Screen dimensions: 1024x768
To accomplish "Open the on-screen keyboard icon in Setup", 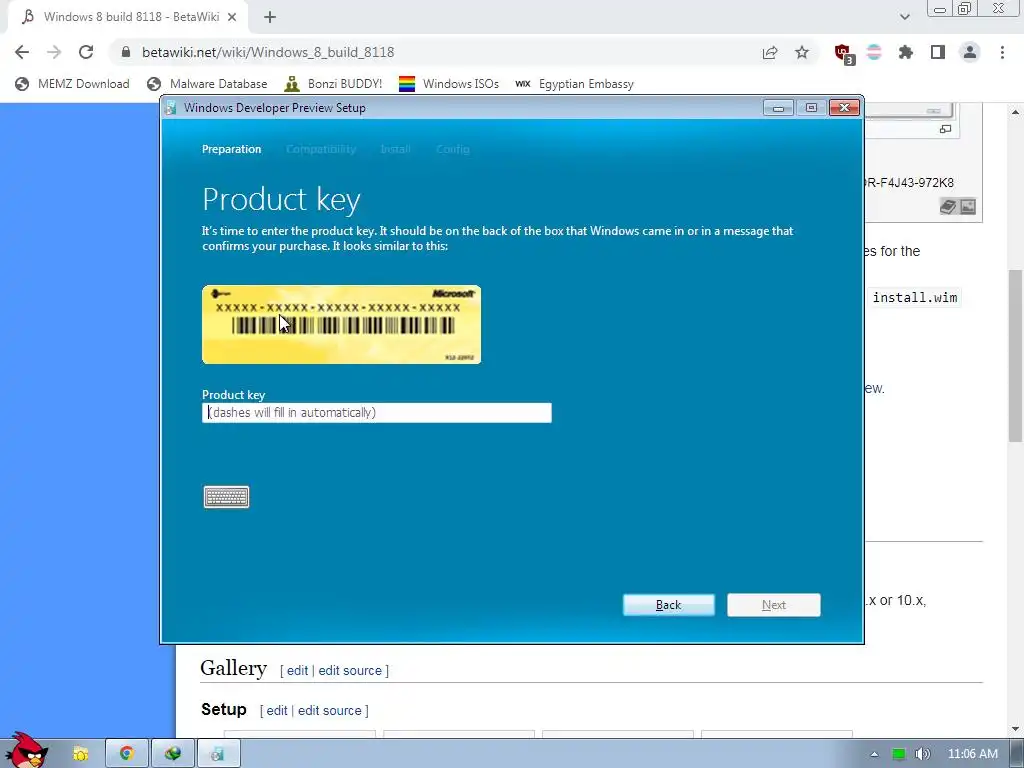I will [226, 497].
